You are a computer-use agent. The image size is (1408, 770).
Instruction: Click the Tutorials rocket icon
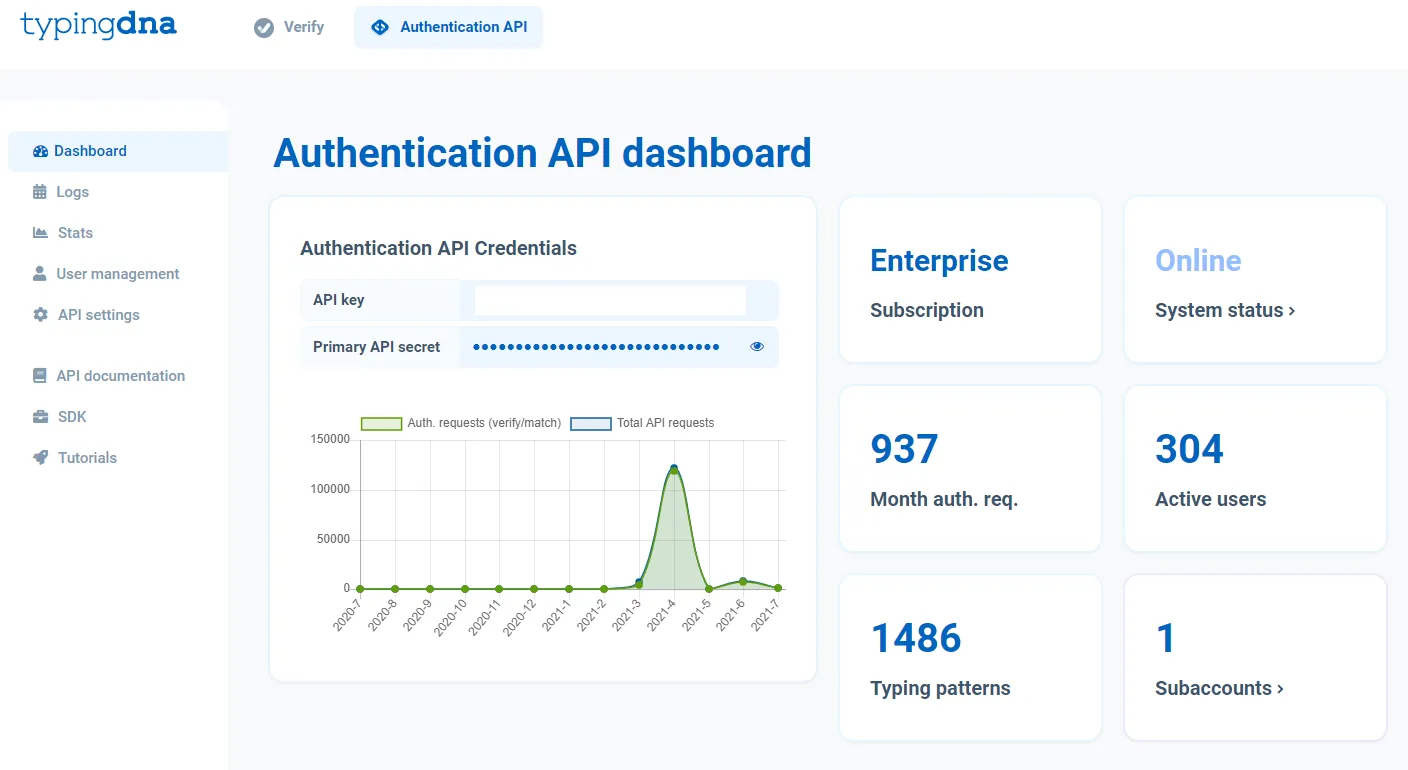point(40,458)
